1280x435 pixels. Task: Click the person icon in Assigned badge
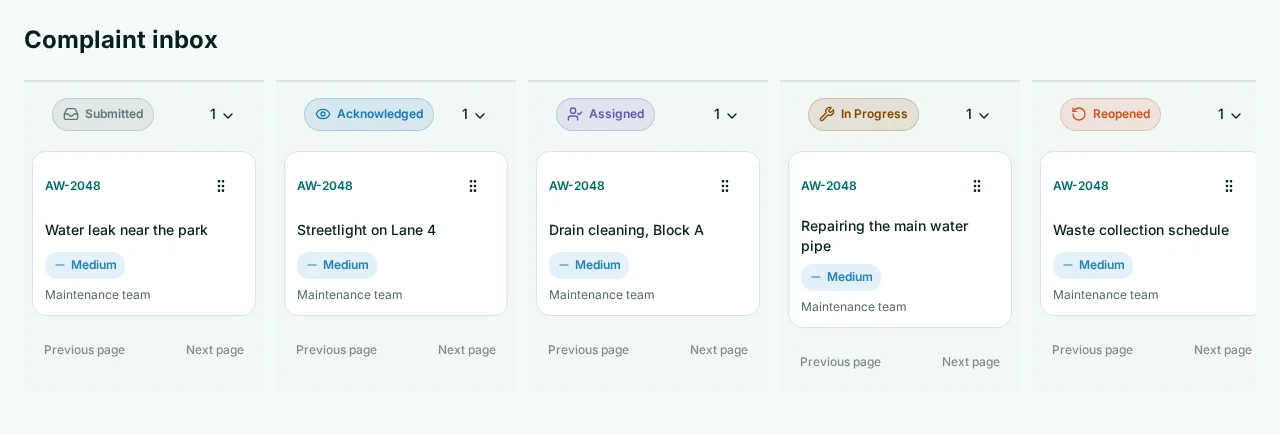[575, 114]
